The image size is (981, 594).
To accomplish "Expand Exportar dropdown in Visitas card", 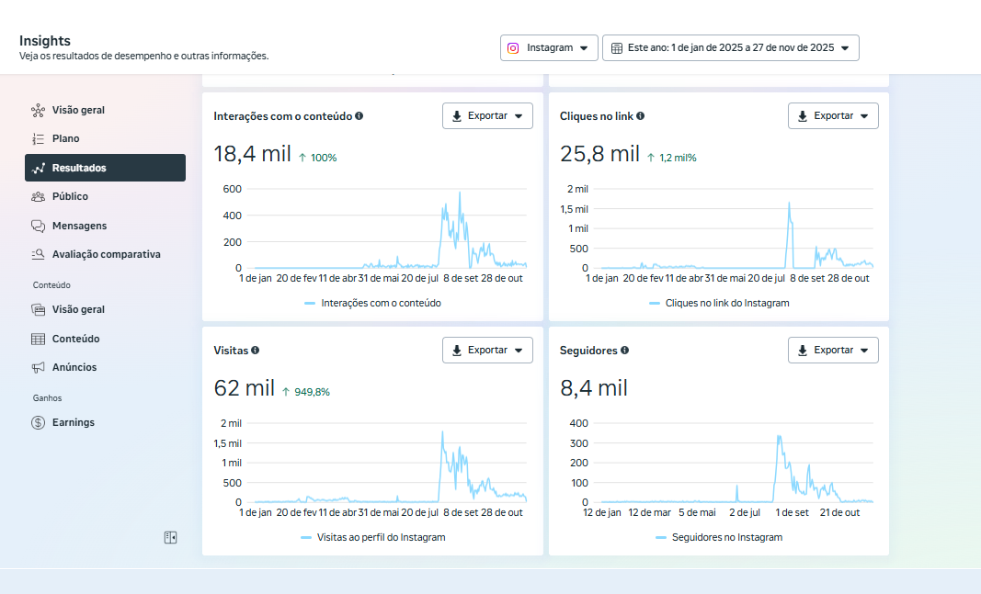I will (487, 351).
